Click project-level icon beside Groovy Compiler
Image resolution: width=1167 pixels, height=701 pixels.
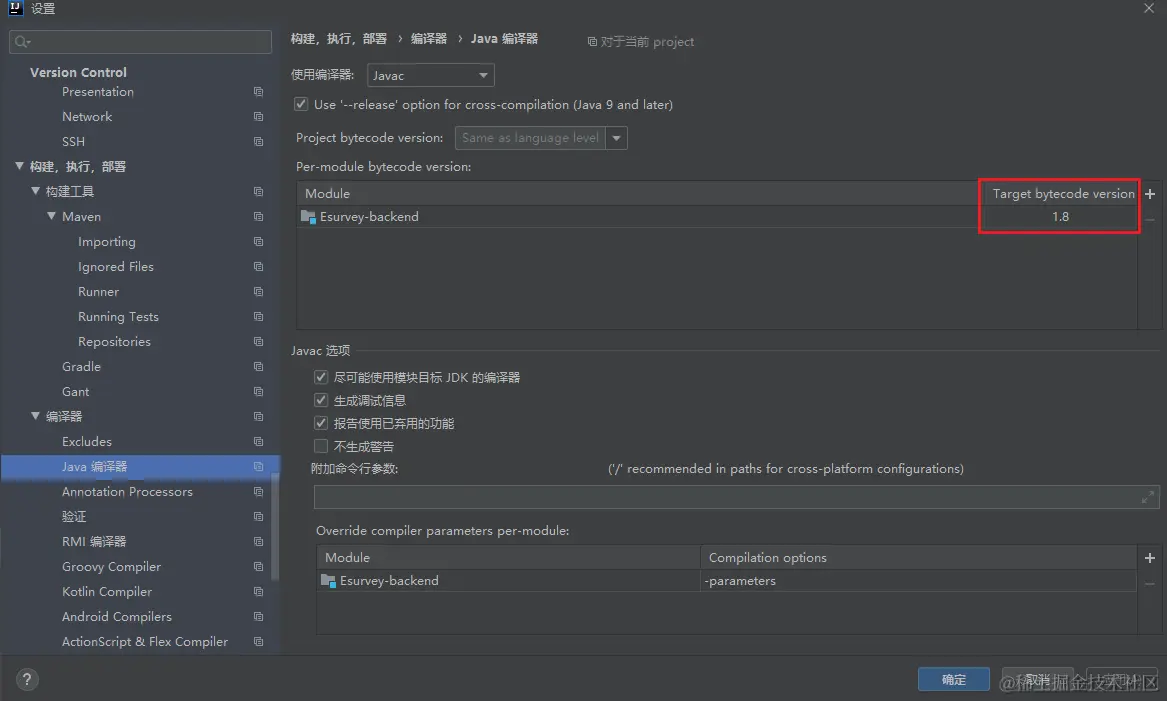coord(258,566)
